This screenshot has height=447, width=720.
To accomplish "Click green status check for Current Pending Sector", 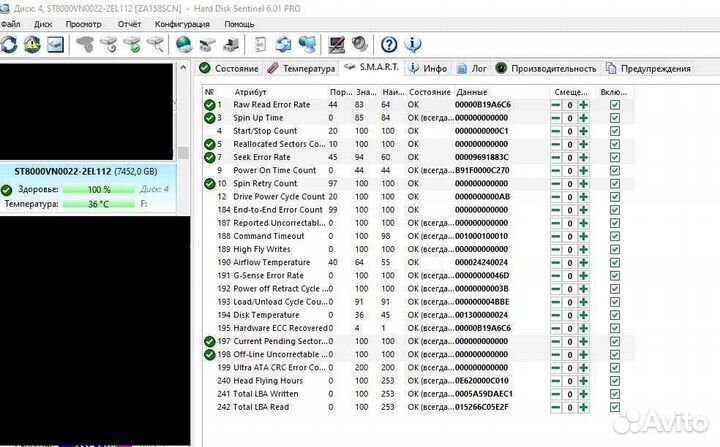I will [210, 341].
